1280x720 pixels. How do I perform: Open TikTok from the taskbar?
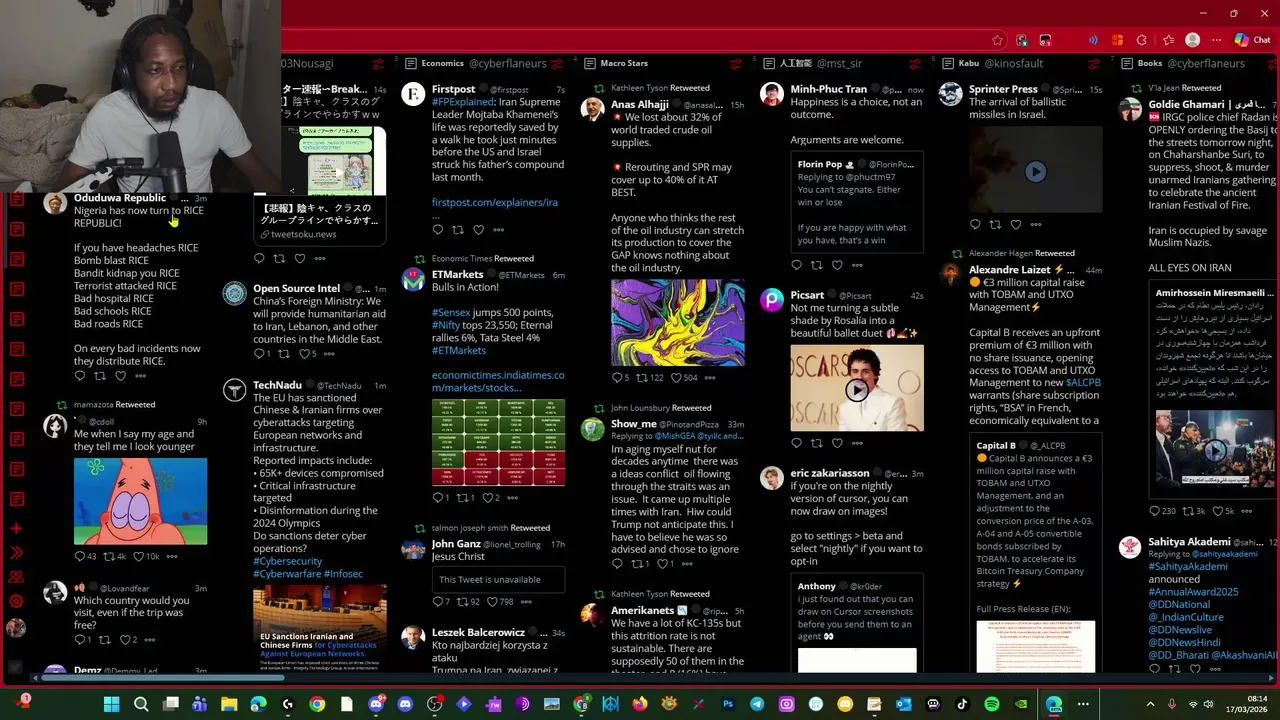click(962, 704)
